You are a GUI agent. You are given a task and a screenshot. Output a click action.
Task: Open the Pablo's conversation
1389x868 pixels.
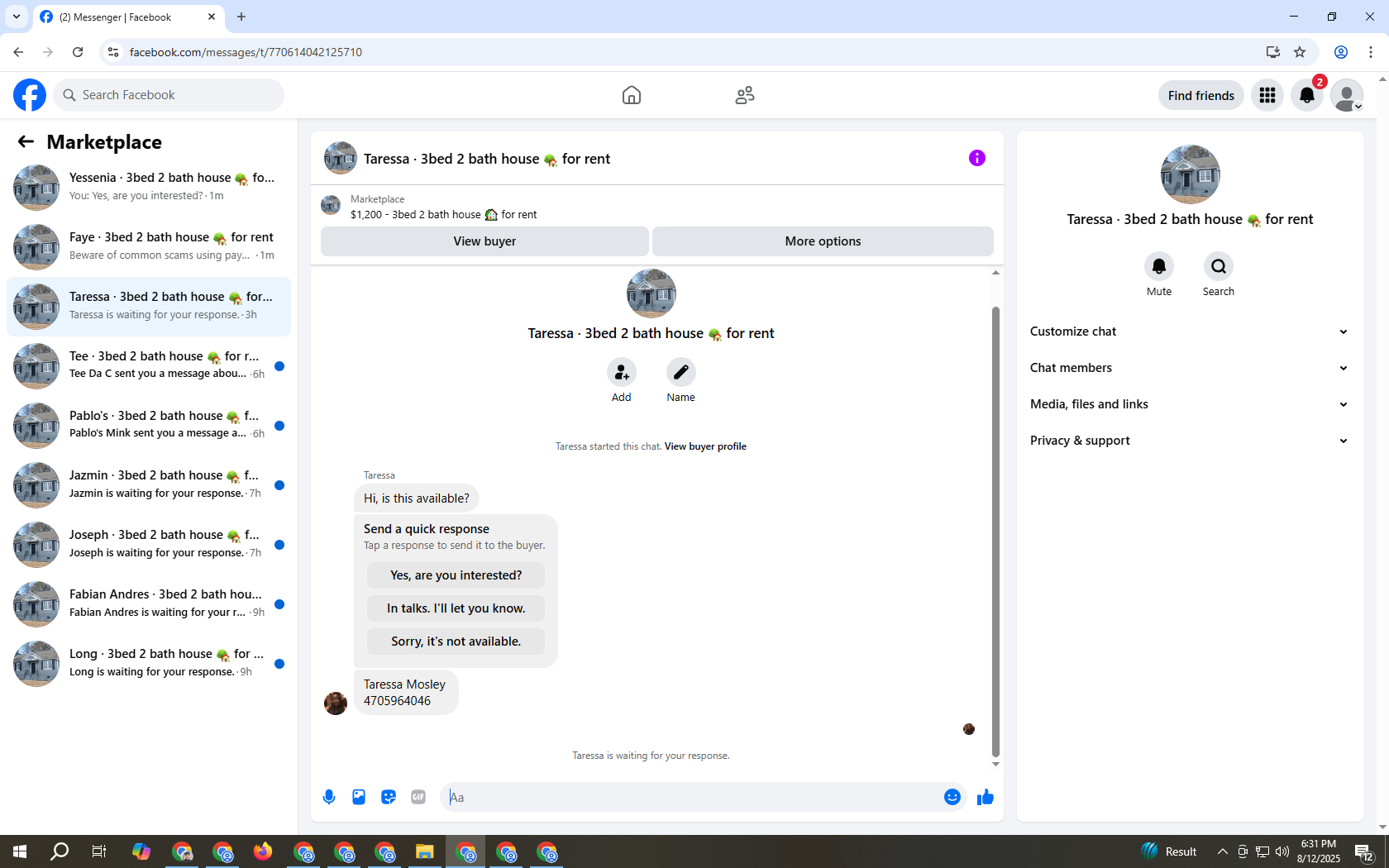click(x=149, y=425)
